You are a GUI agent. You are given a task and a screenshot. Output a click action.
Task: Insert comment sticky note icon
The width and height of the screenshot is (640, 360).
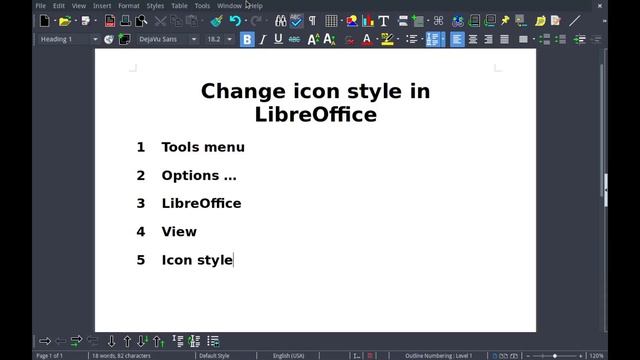point(540,21)
